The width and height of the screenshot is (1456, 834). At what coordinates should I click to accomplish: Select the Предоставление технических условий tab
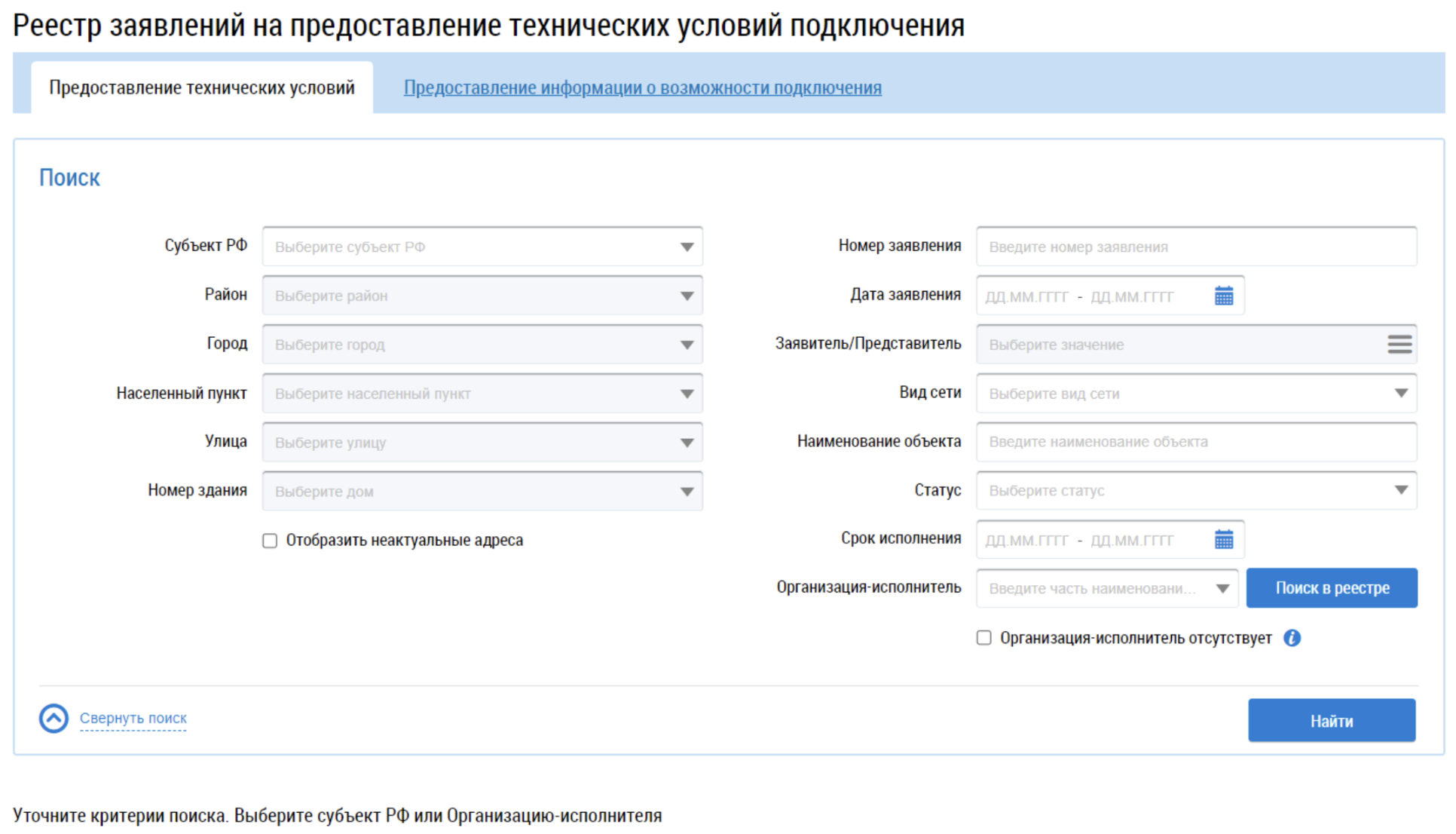(201, 87)
